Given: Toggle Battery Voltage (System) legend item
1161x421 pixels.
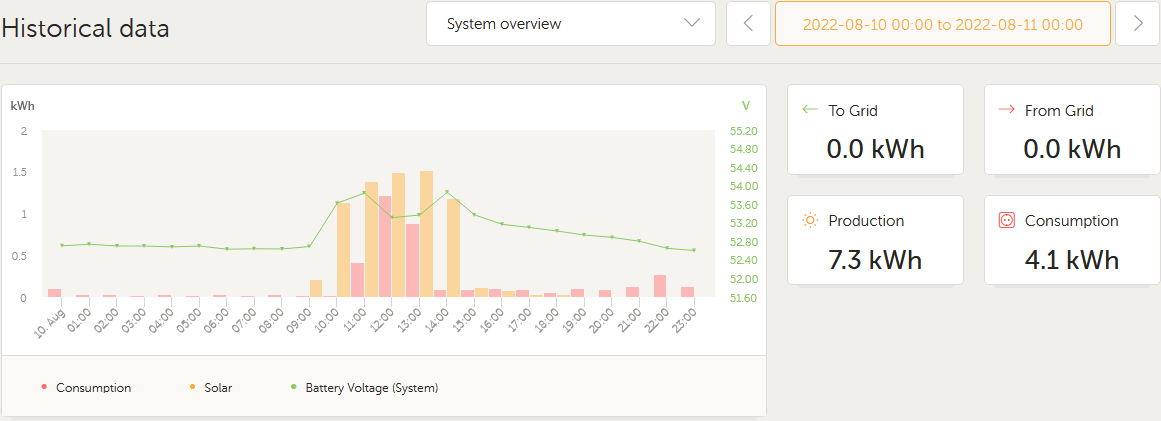Looking at the screenshot, I should coord(371,387).
